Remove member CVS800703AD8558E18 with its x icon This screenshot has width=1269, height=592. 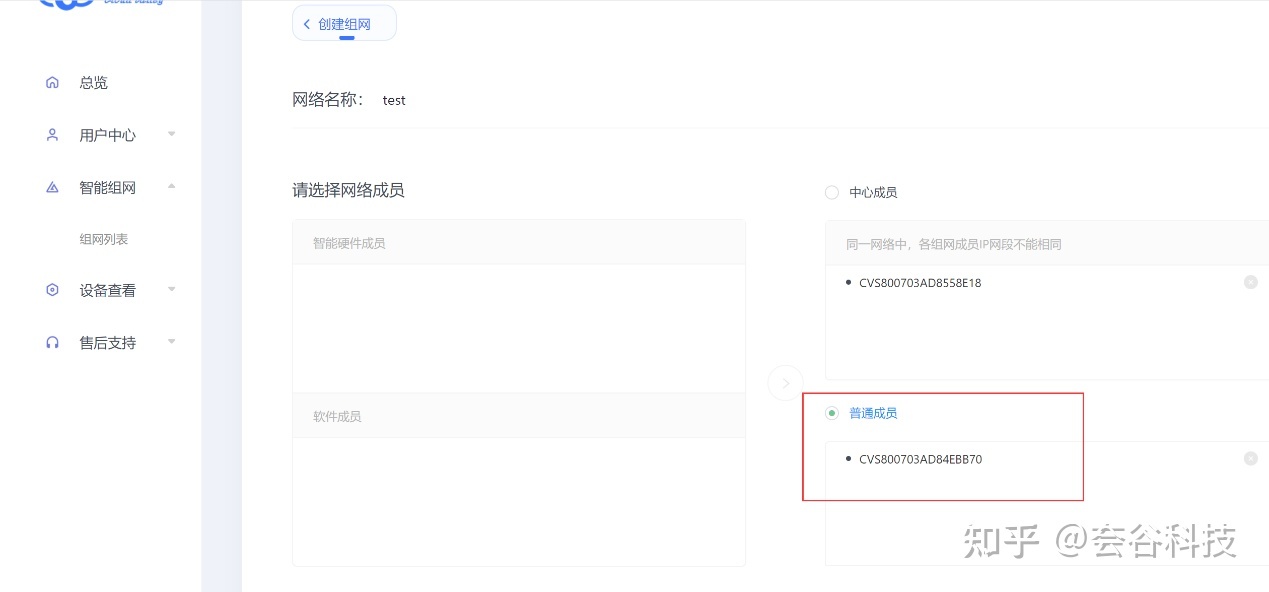1250,283
